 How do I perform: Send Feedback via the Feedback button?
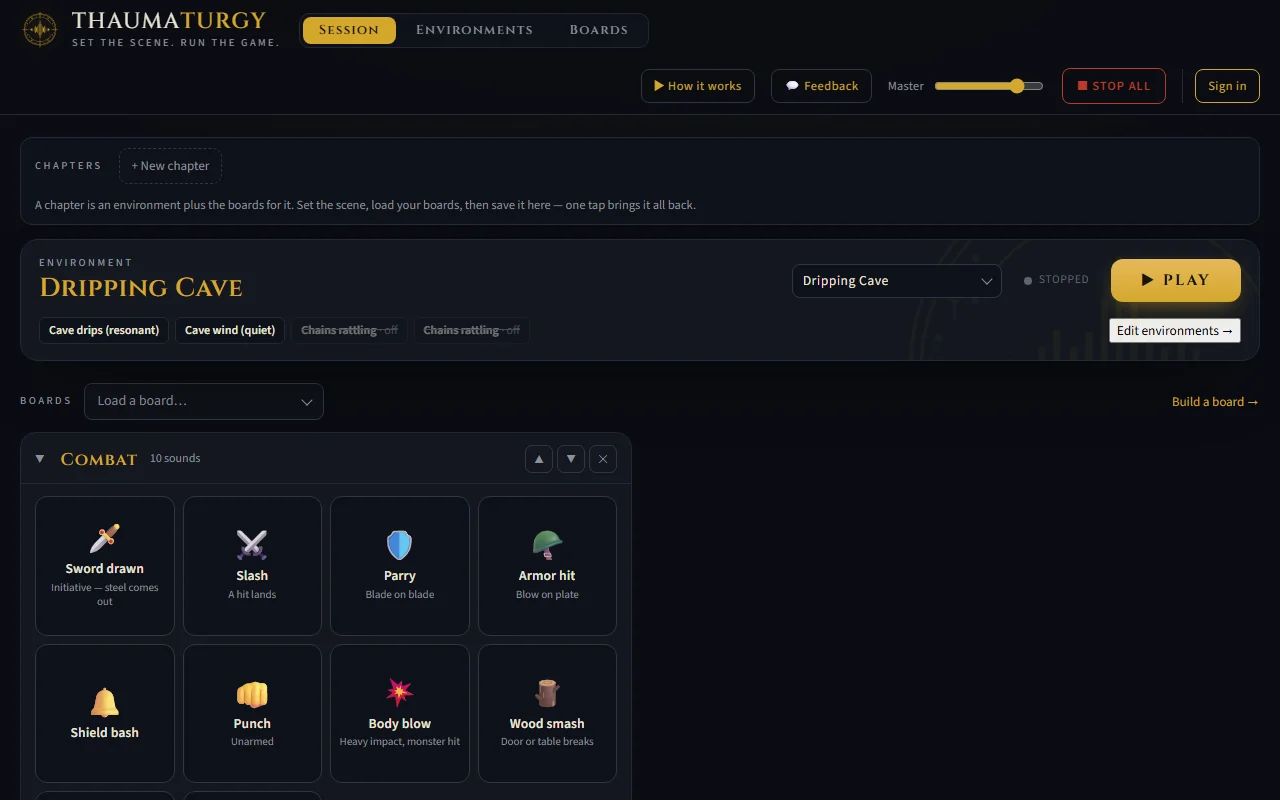(x=821, y=86)
